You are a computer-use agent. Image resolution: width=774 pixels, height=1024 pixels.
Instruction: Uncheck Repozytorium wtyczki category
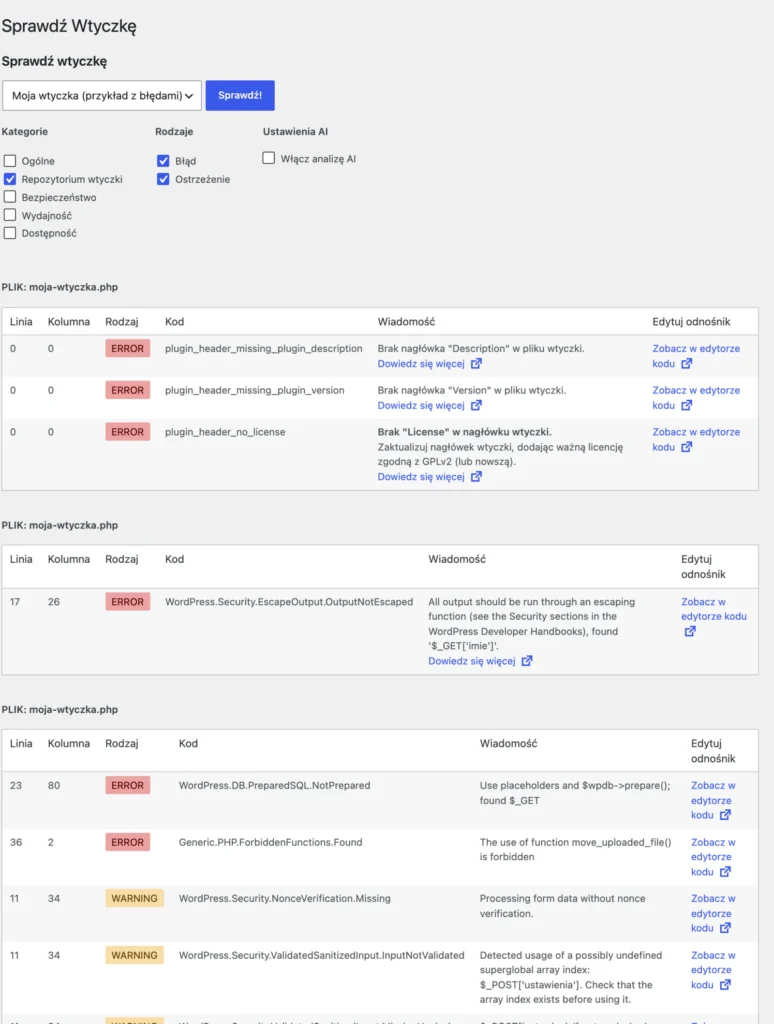pyautogui.click(x=10, y=179)
